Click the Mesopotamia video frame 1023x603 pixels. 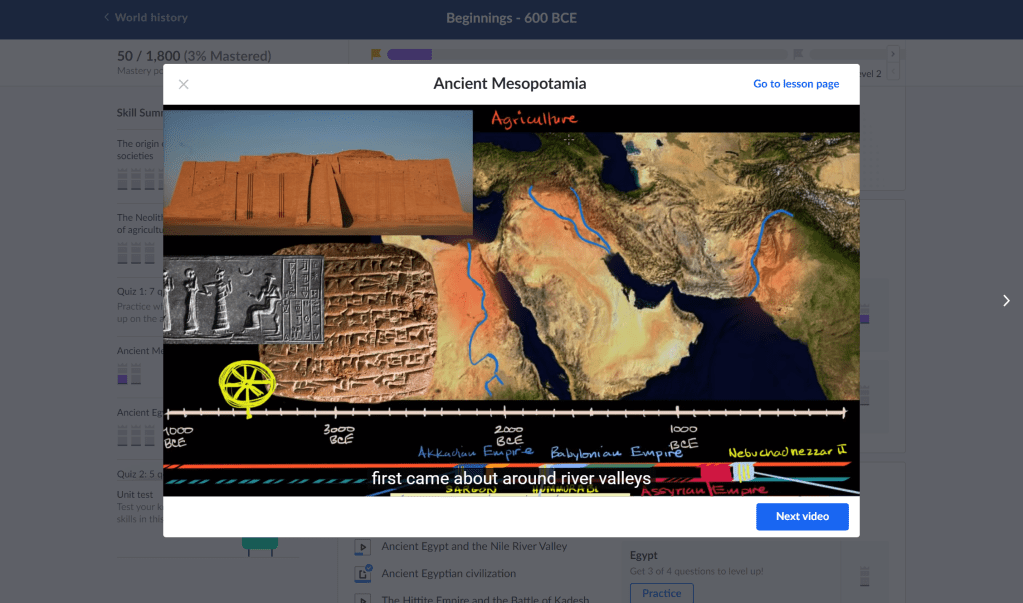coord(511,300)
